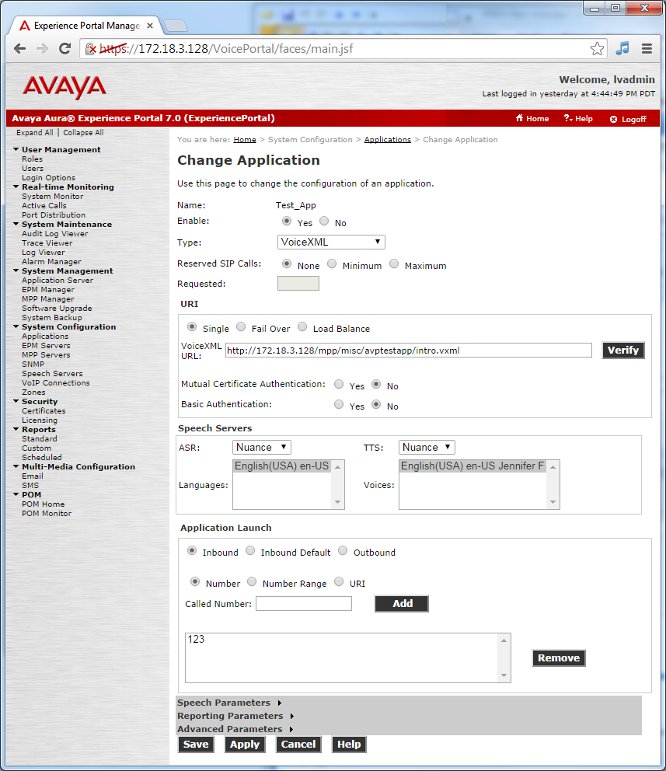666x771 pixels.
Task: Click the Save button
Action: [x=196, y=744]
